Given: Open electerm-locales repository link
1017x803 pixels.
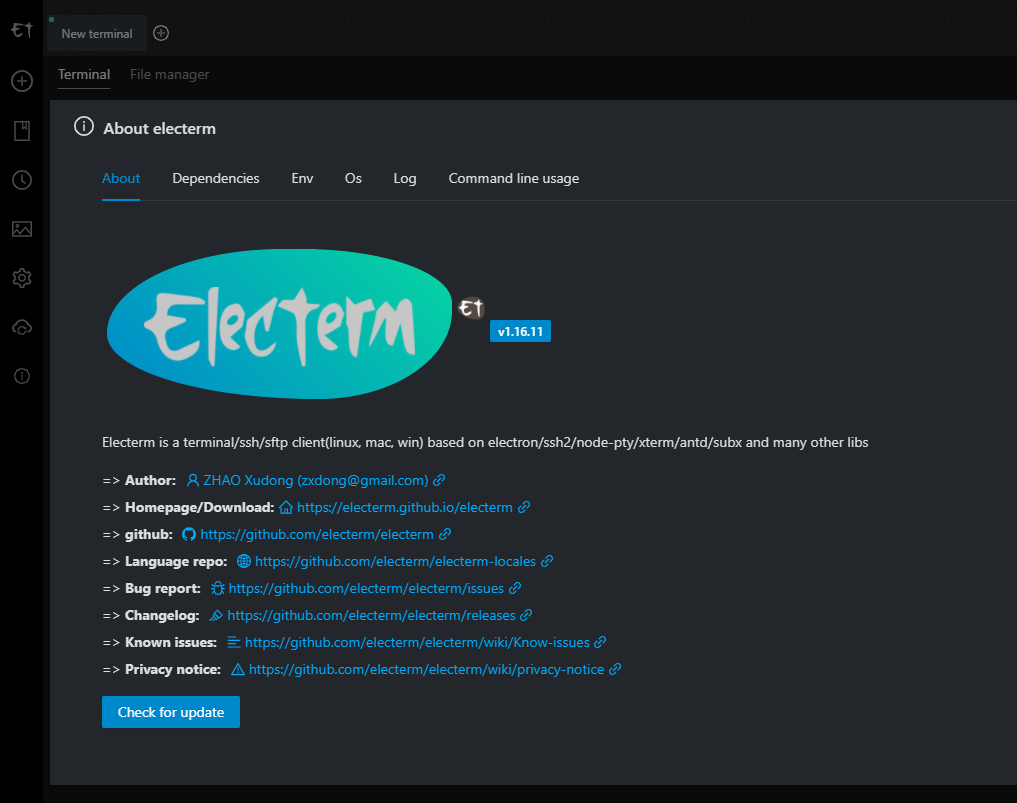Looking at the screenshot, I should point(396,562).
